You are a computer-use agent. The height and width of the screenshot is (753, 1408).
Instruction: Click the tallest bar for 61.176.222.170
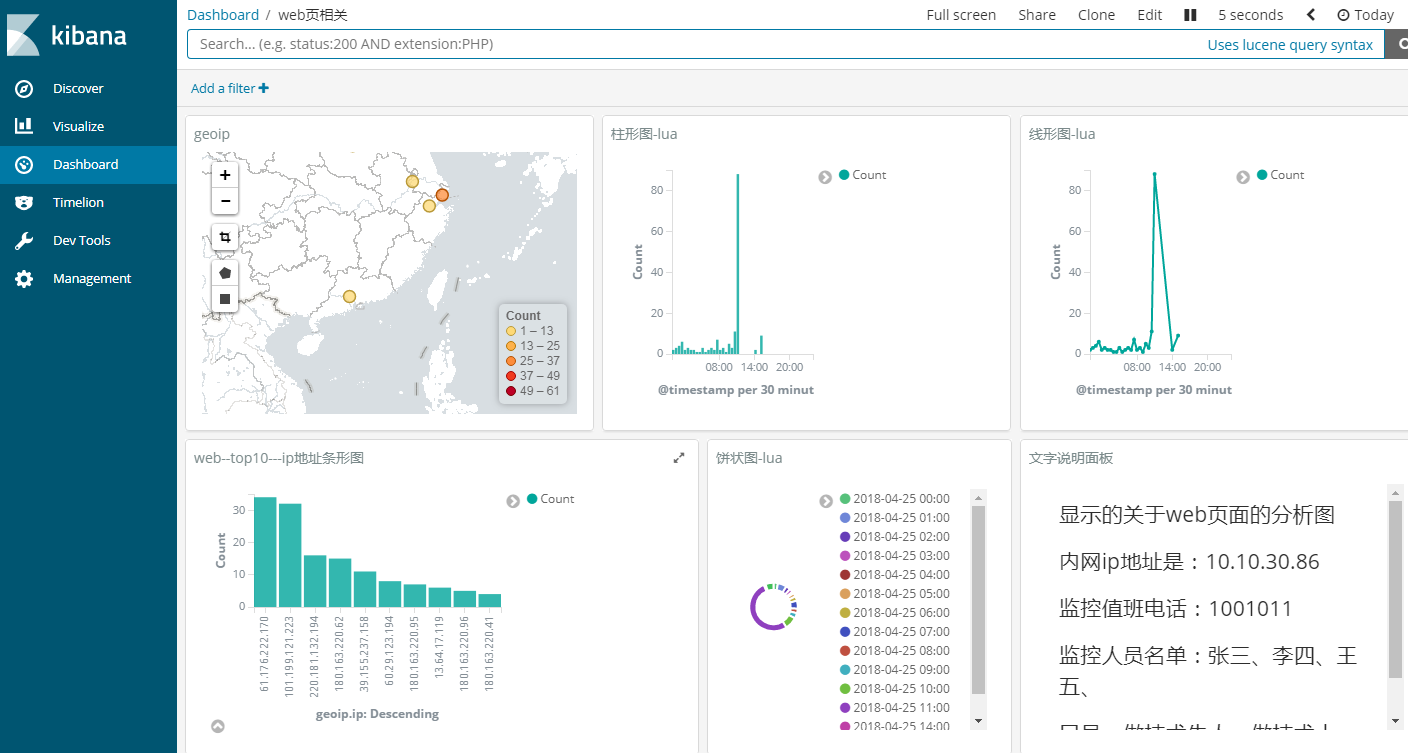265,552
